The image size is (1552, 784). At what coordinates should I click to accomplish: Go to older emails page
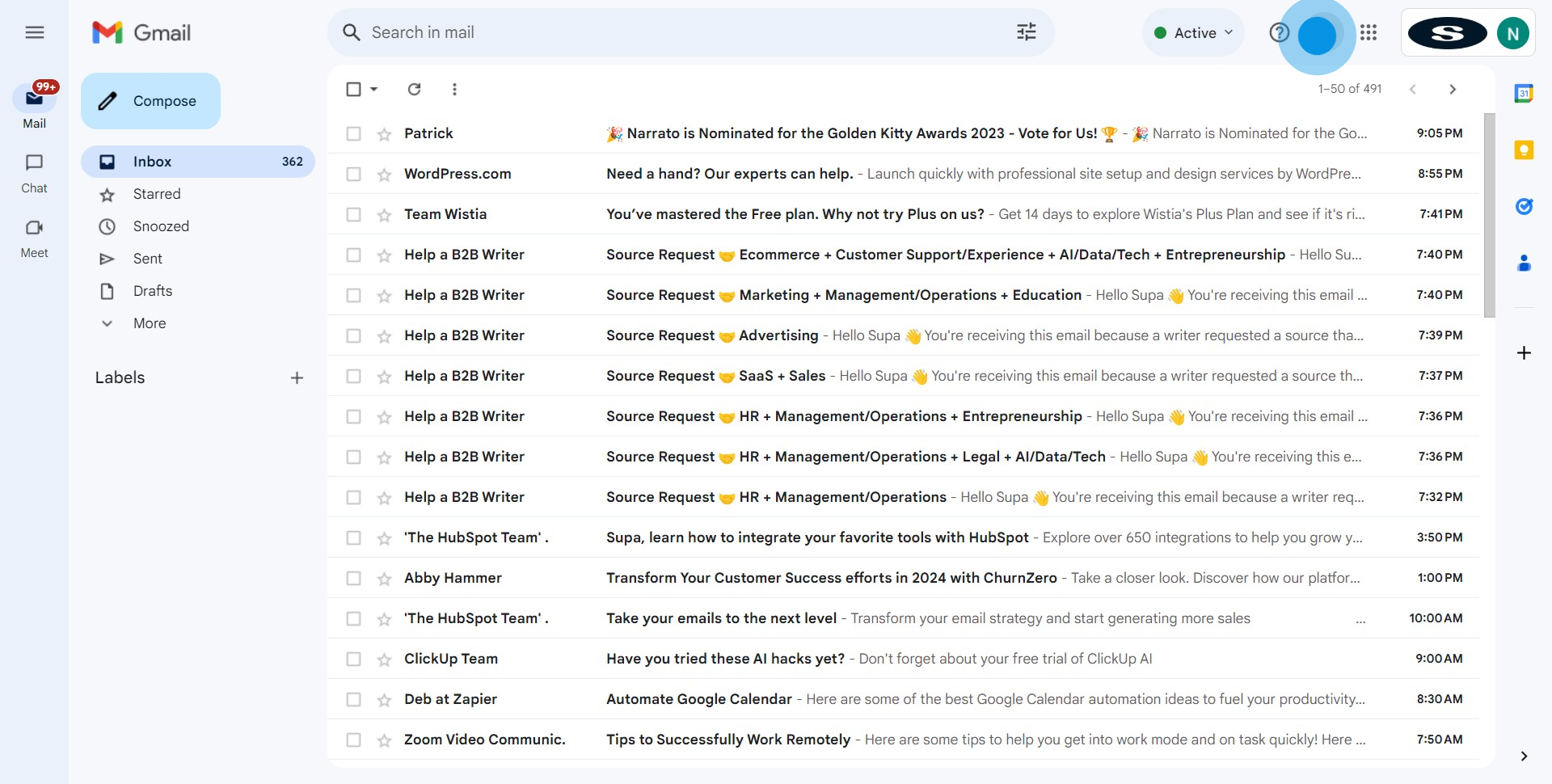[1453, 89]
